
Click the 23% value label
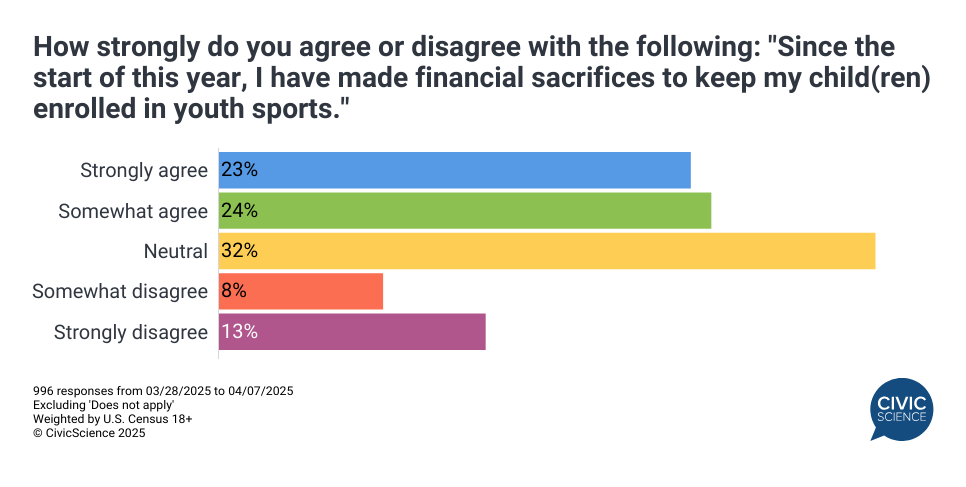(x=240, y=170)
